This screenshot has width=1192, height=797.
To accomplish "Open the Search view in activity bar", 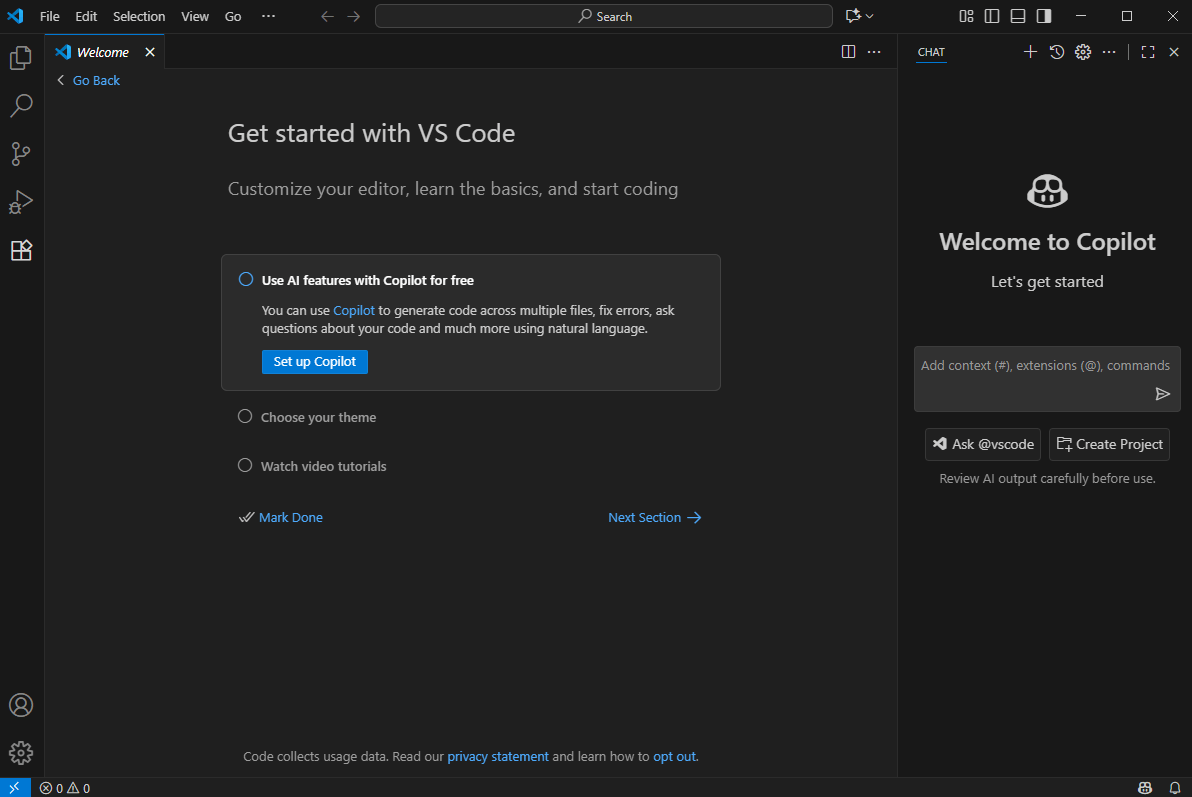I will [x=21, y=106].
